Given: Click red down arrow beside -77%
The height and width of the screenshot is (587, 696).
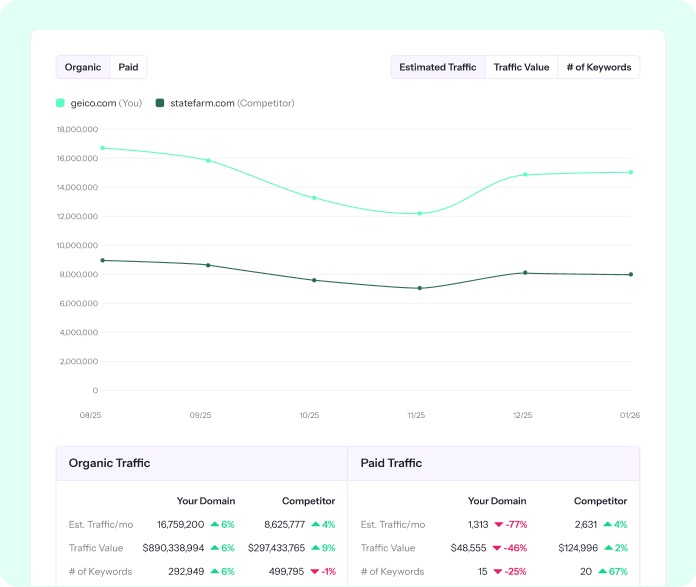Looking at the screenshot, I should (498, 525).
